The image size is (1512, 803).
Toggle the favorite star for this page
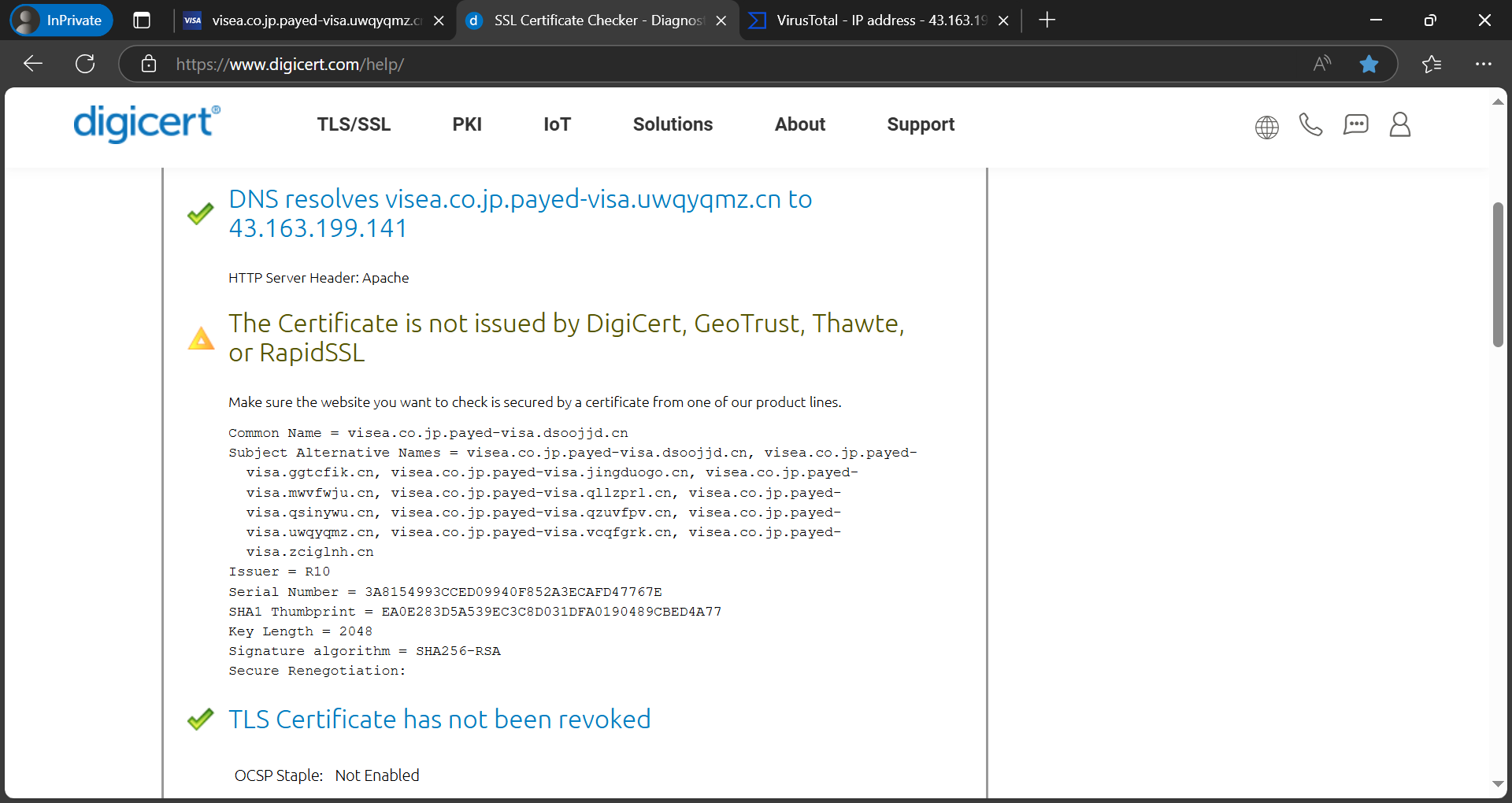tap(1369, 64)
